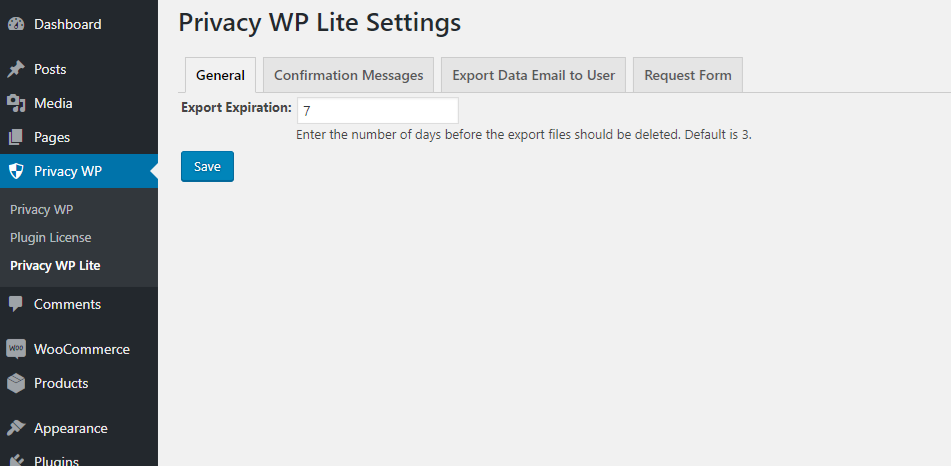
Task: Go to Media in the sidebar
Action: click(53, 103)
